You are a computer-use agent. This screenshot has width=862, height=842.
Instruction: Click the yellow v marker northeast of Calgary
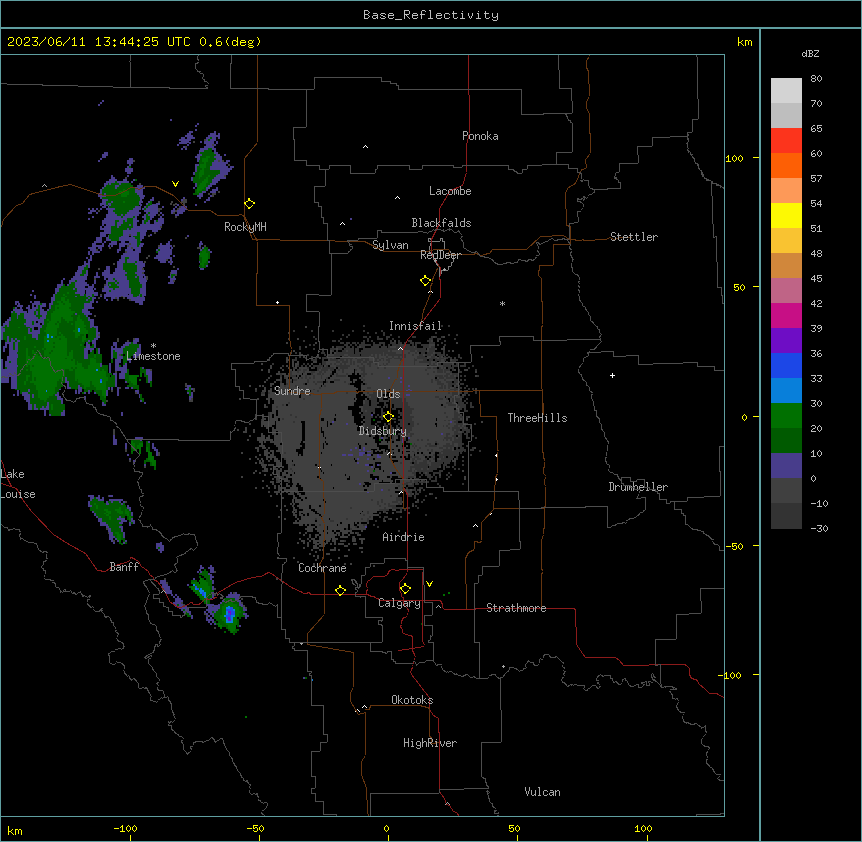click(x=429, y=584)
